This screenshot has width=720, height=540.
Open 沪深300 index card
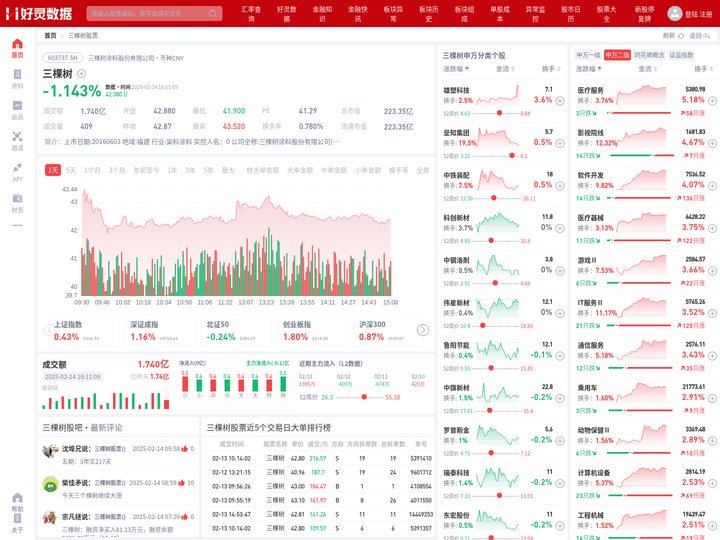(388, 331)
